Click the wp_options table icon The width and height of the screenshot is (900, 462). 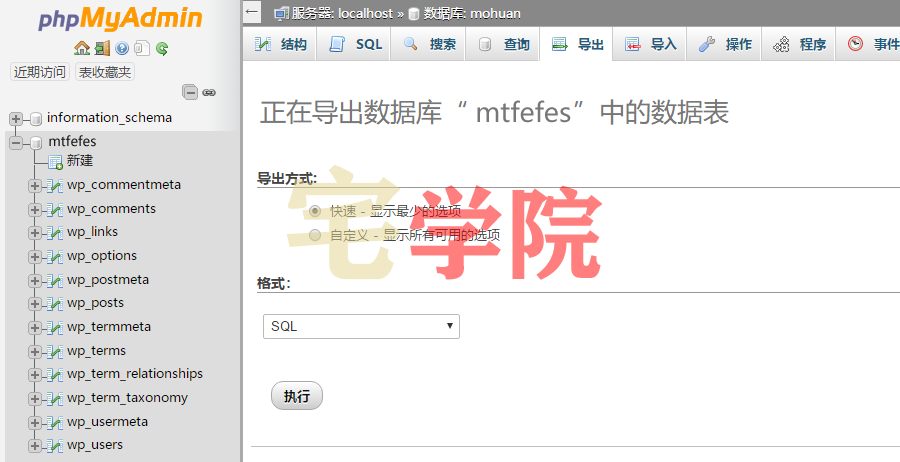55,257
